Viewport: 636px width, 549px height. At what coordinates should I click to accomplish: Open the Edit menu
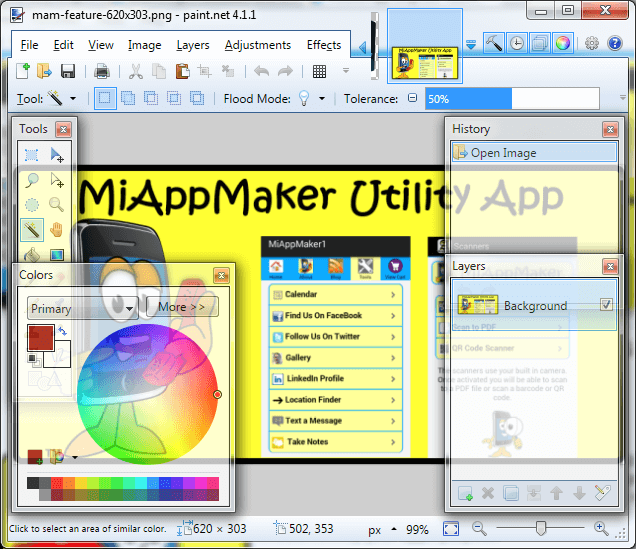[x=63, y=45]
